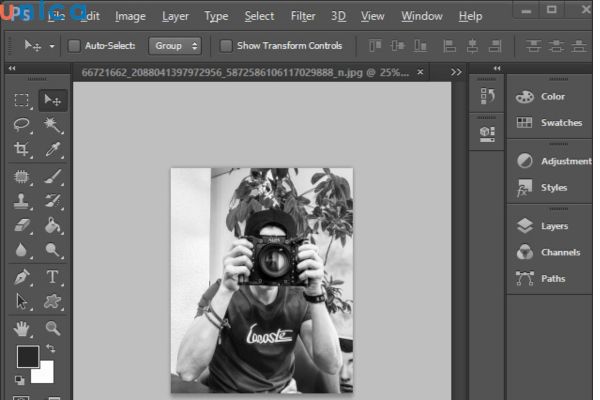
Task: Open the View menu
Action: click(372, 16)
